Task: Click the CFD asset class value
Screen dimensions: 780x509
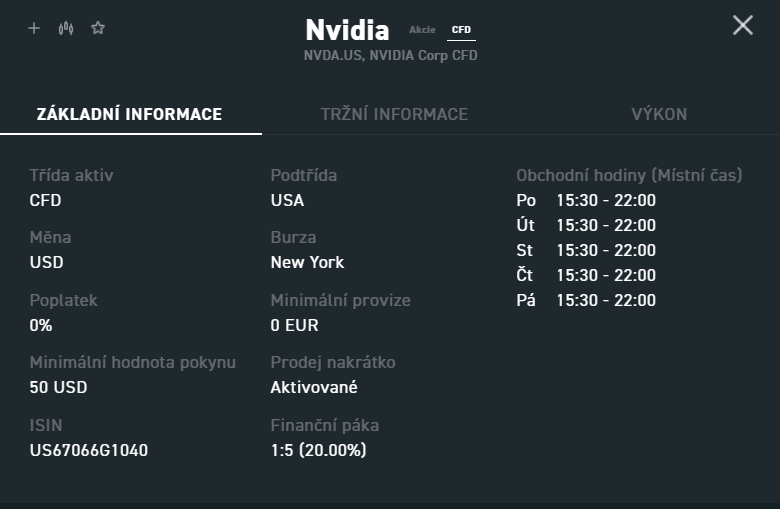Action: [45, 201]
